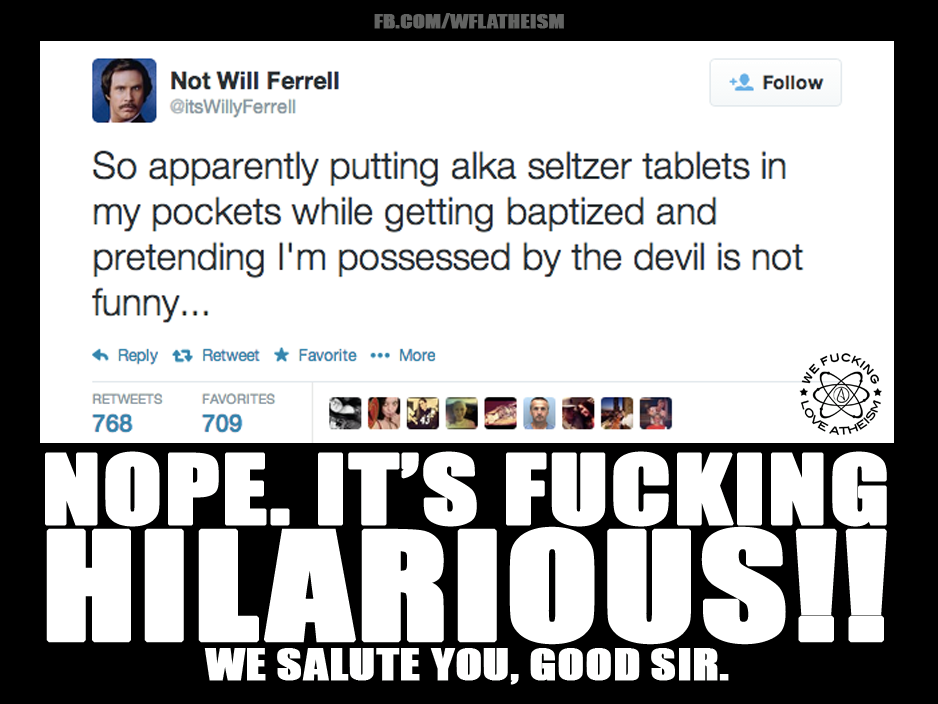Image resolution: width=938 pixels, height=704 pixels.
Task: Click the Favorite star icon
Action: (x=281, y=355)
